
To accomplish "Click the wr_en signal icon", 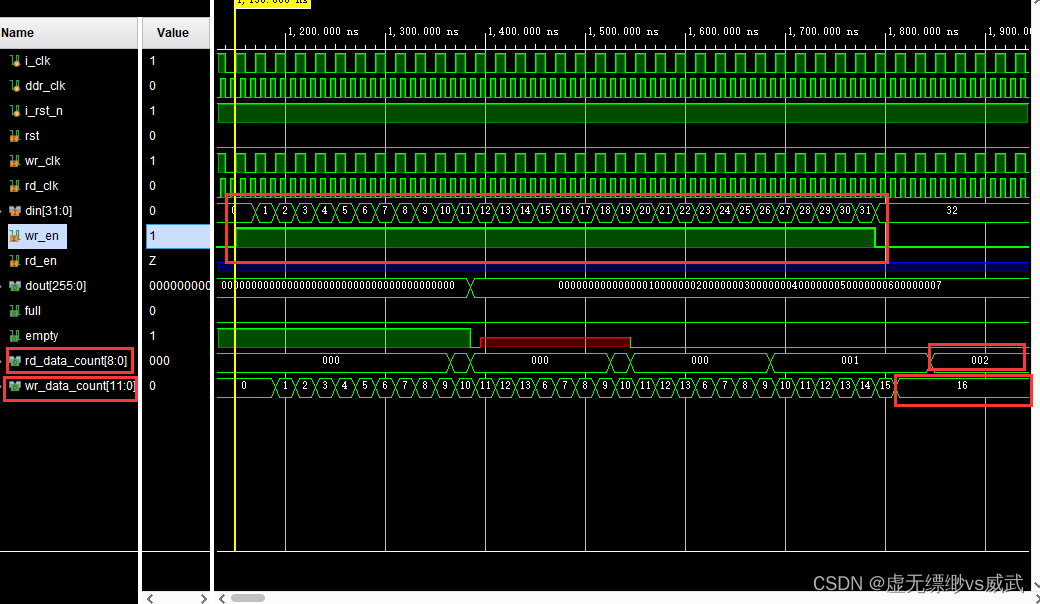I will [15, 236].
